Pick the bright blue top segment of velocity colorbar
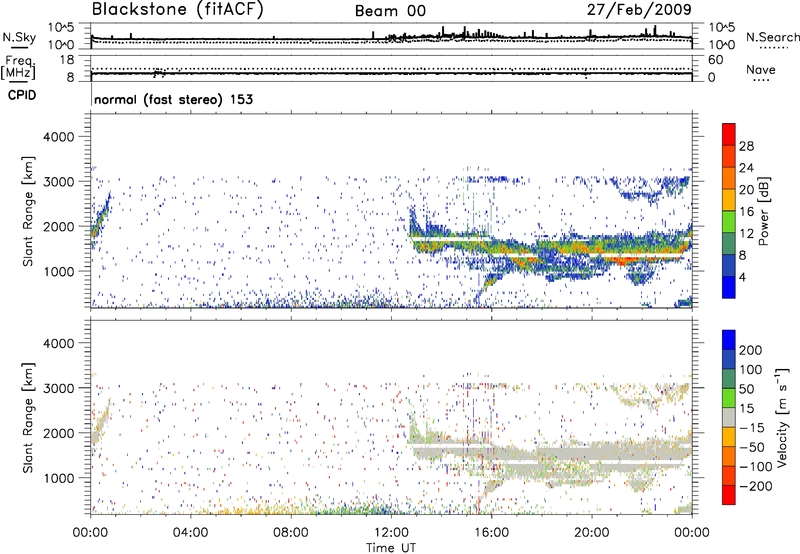 [729, 340]
